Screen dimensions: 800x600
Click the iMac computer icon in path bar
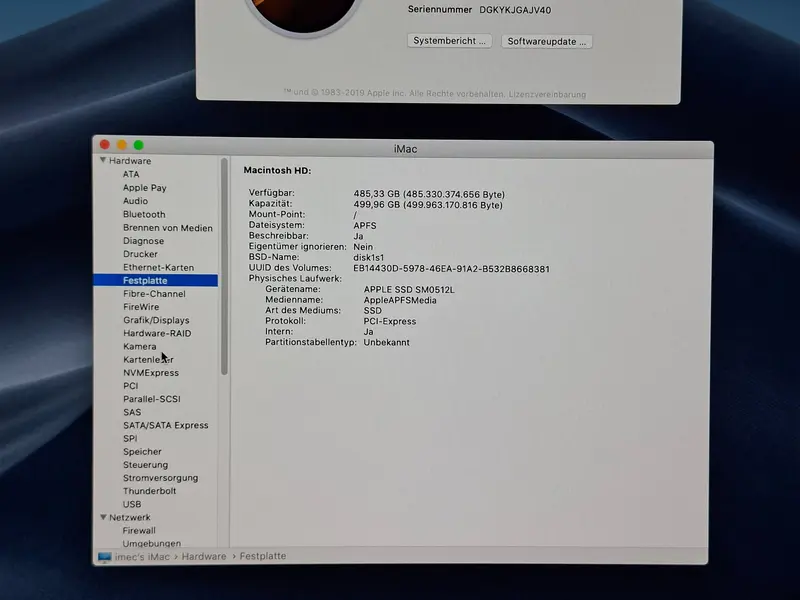click(x=105, y=557)
